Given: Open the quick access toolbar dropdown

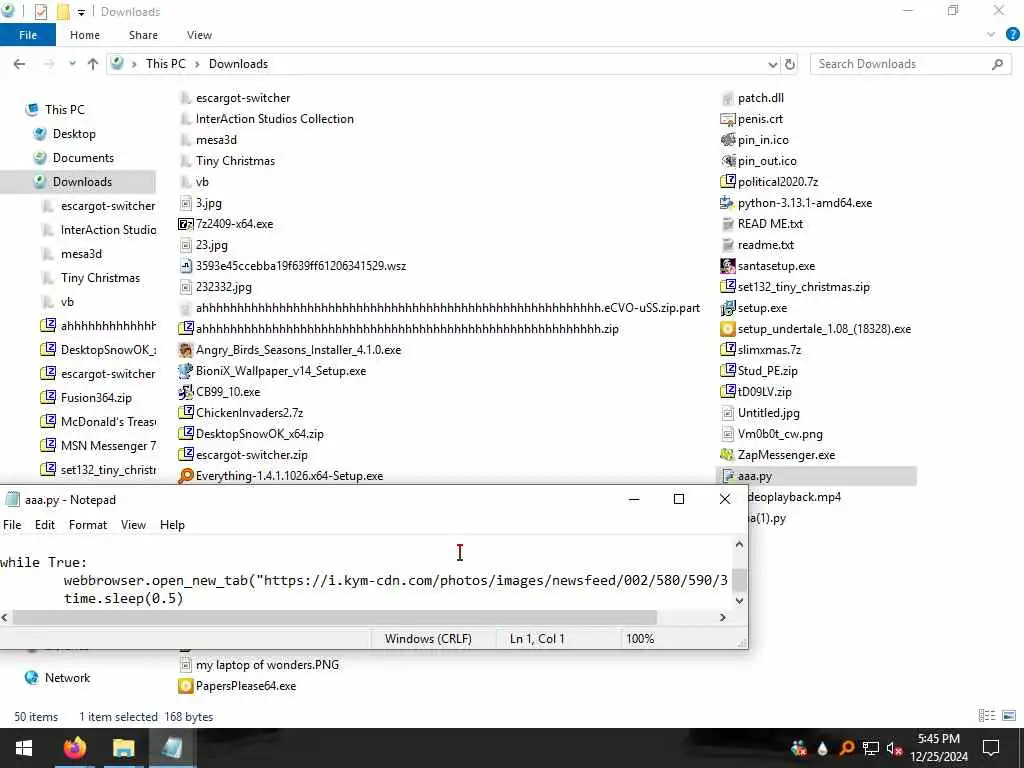Looking at the screenshot, I should coord(82,12).
